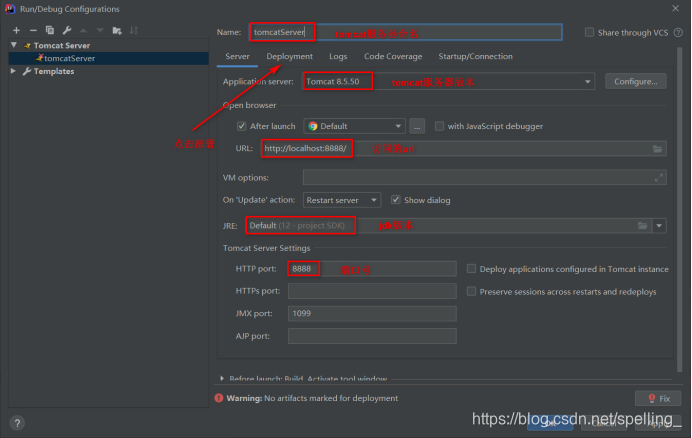Copy the configuration using the copy icon
692x438 pixels.
click(x=50, y=30)
